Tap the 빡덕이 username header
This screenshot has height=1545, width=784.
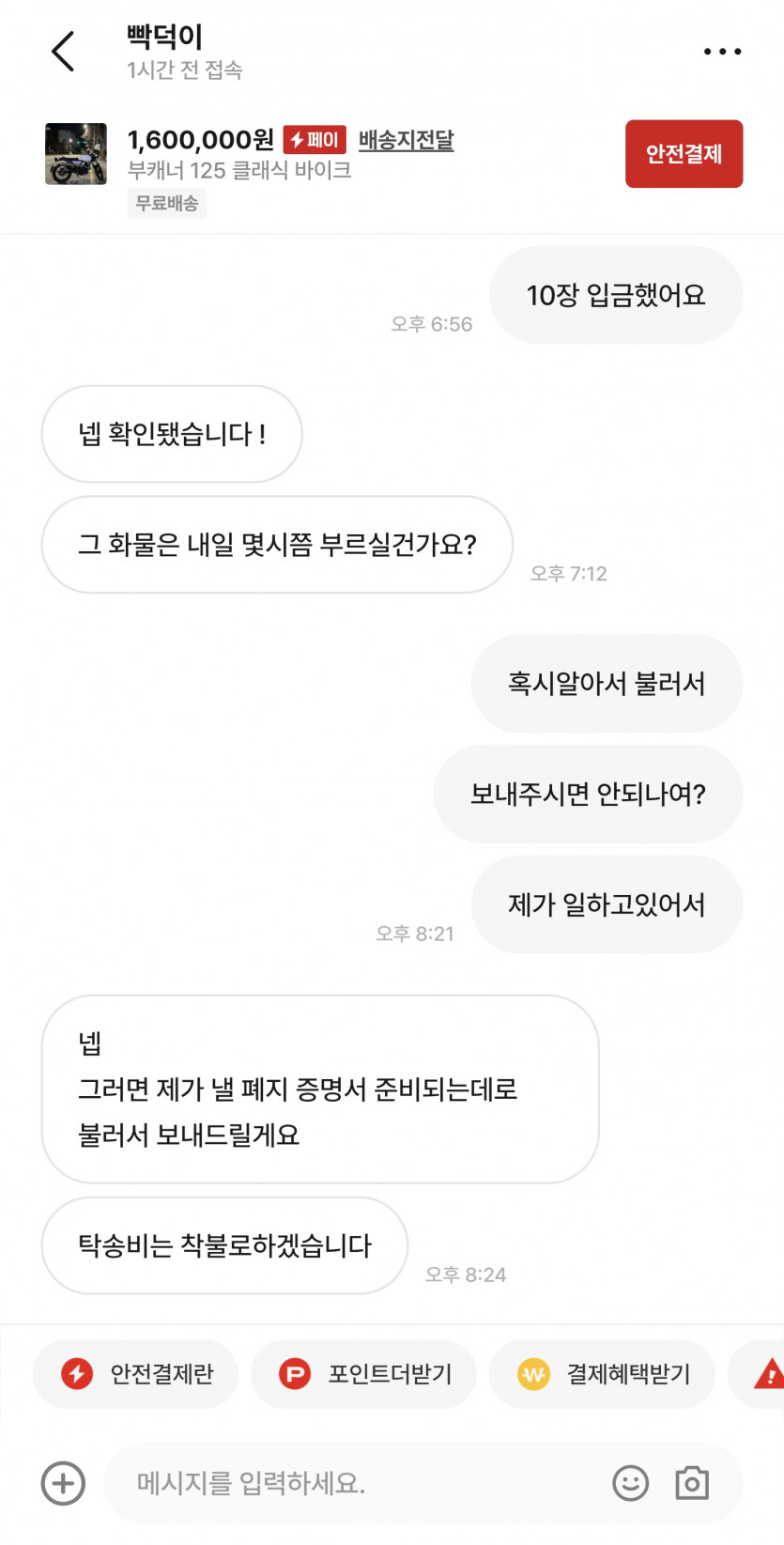(x=165, y=37)
